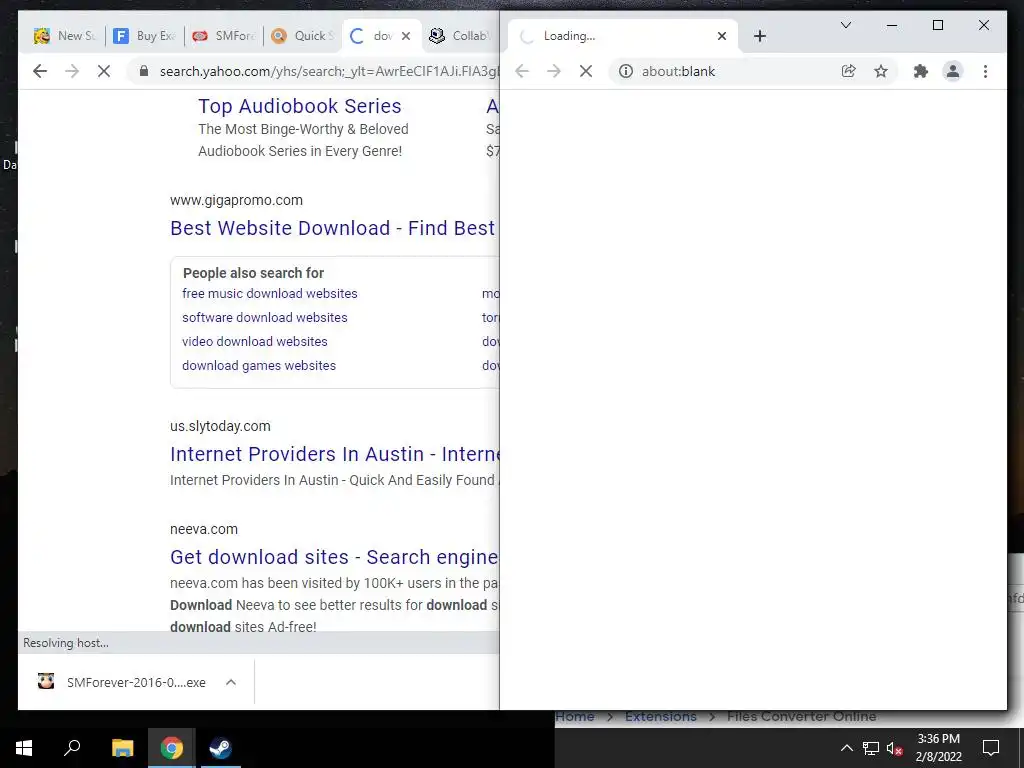The image size is (1024, 768).
Task: Click www.gigapromo.com text
Action: [236, 200]
